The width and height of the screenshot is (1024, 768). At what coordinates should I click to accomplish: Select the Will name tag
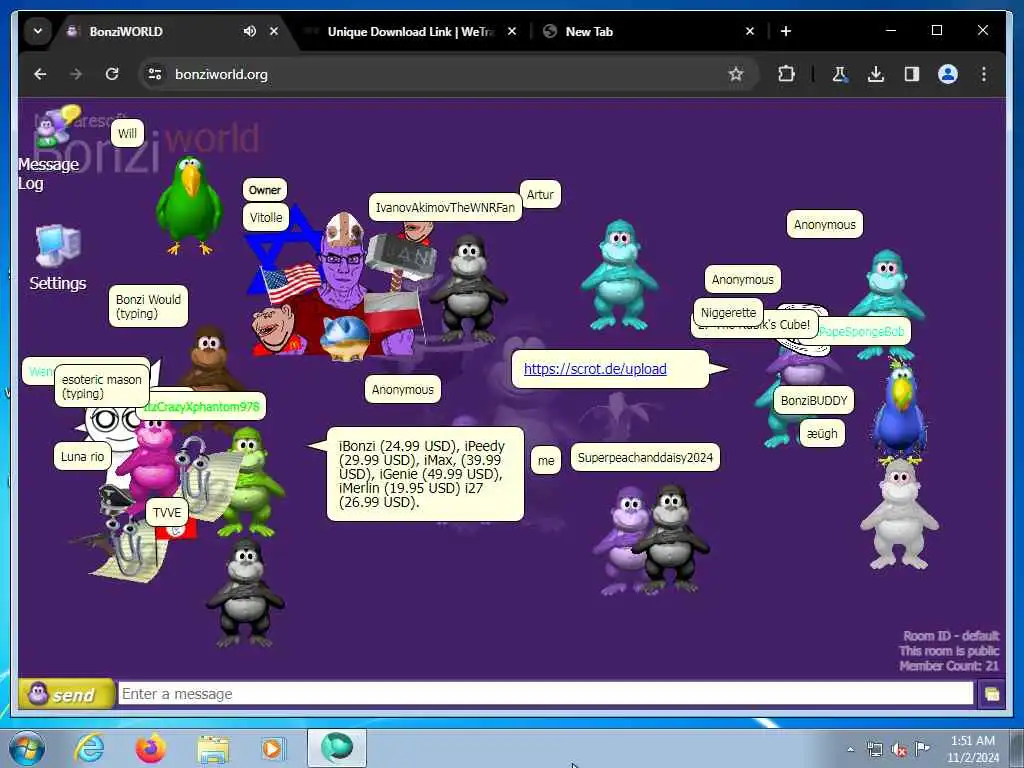(x=127, y=133)
